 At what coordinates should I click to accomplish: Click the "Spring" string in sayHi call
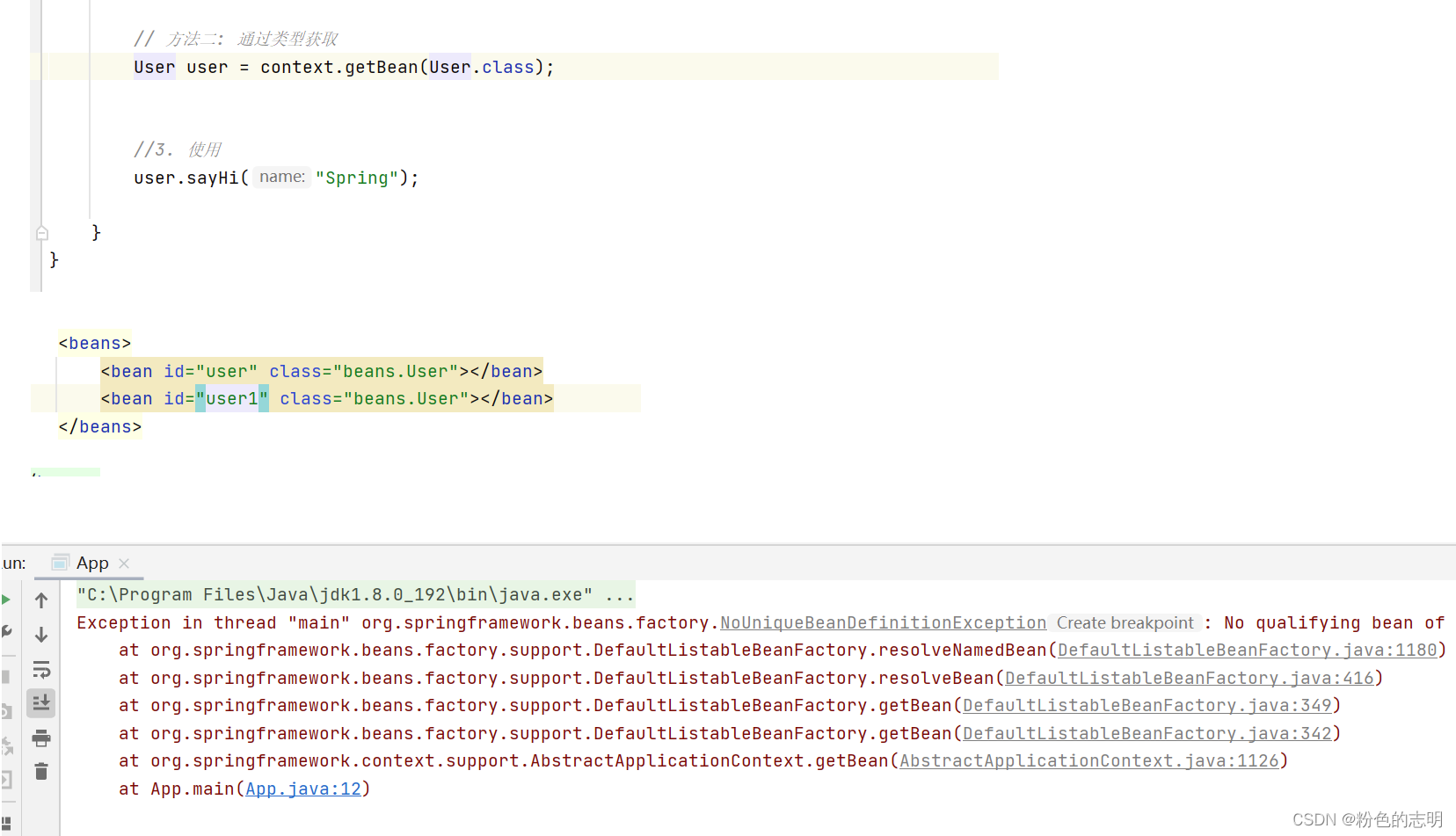click(x=357, y=178)
